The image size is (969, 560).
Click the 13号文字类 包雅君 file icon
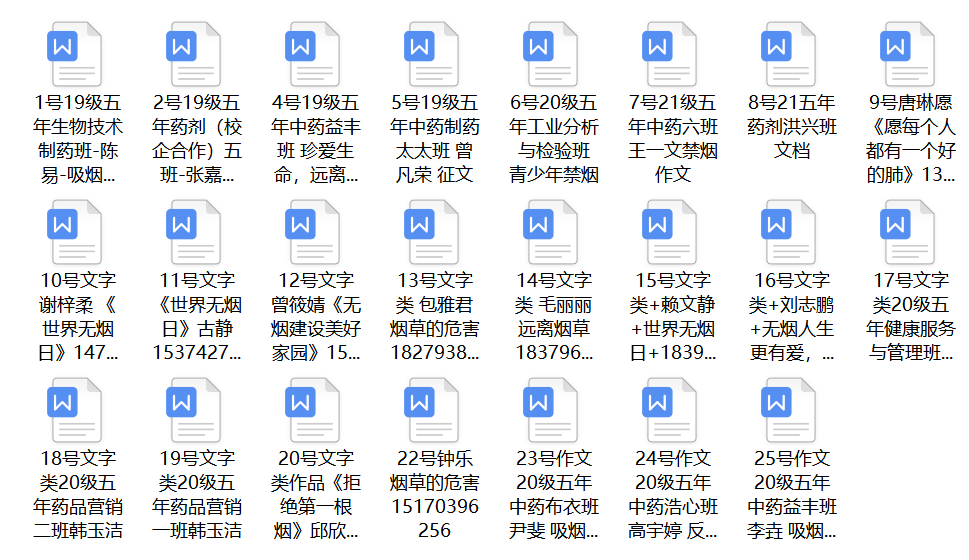431,232
